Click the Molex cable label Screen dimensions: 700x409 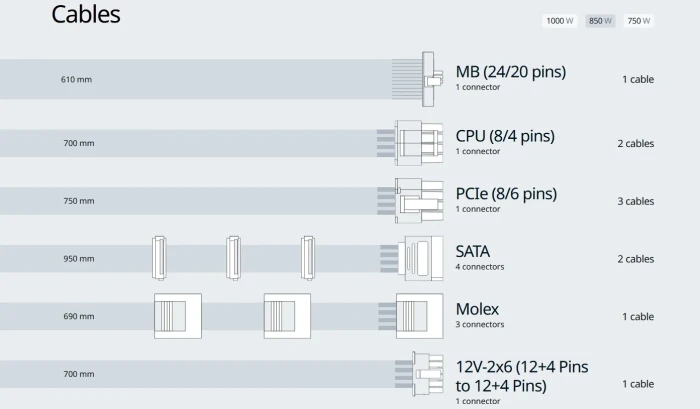coord(477,309)
